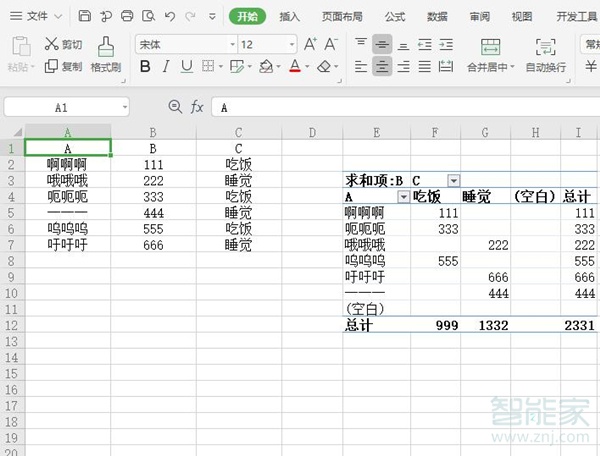Open the borders dropdown arrow
The width and height of the screenshot is (600, 456).
(221, 67)
